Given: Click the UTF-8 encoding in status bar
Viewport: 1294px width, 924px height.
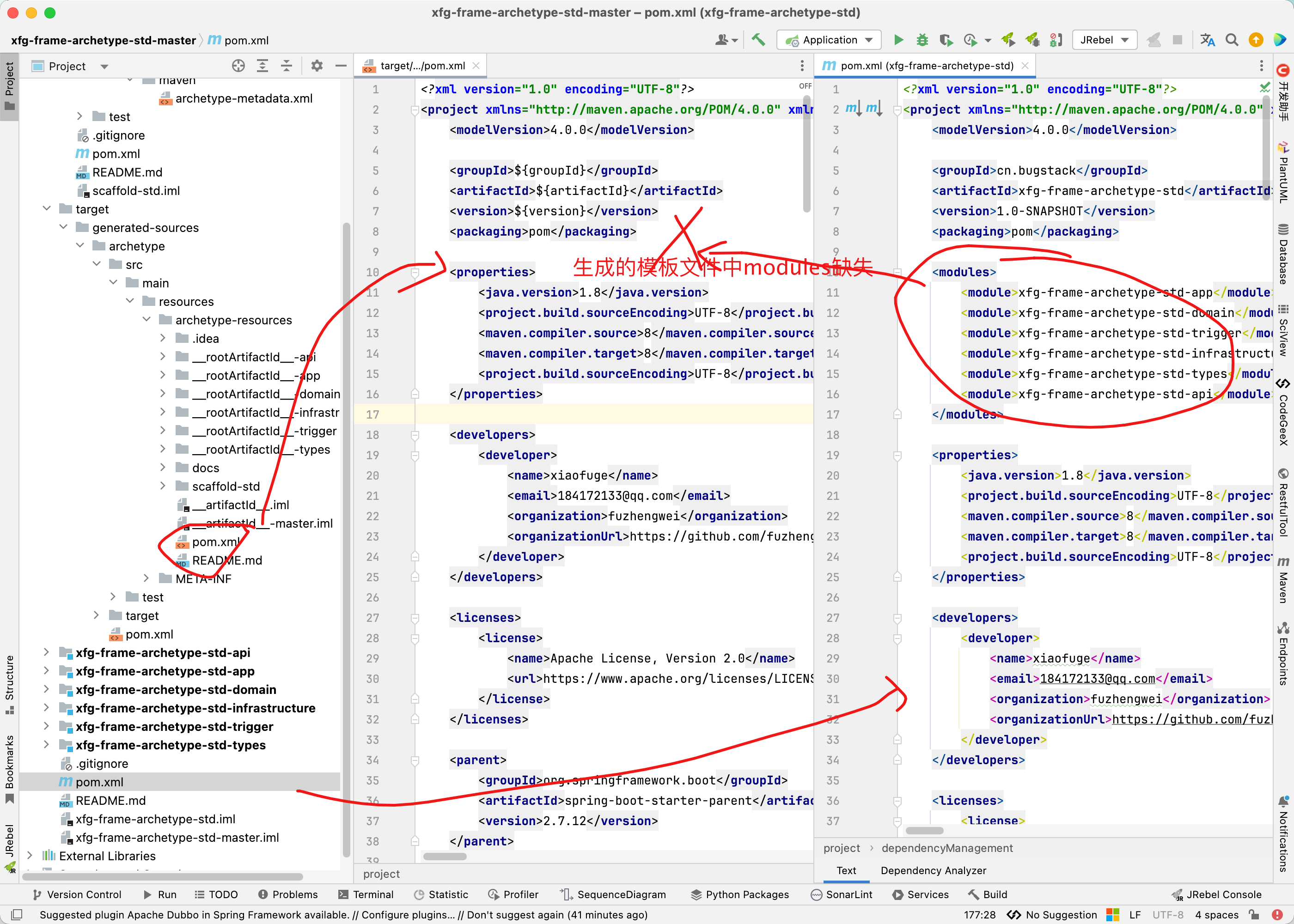Looking at the screenshot, I should 1168,915.
